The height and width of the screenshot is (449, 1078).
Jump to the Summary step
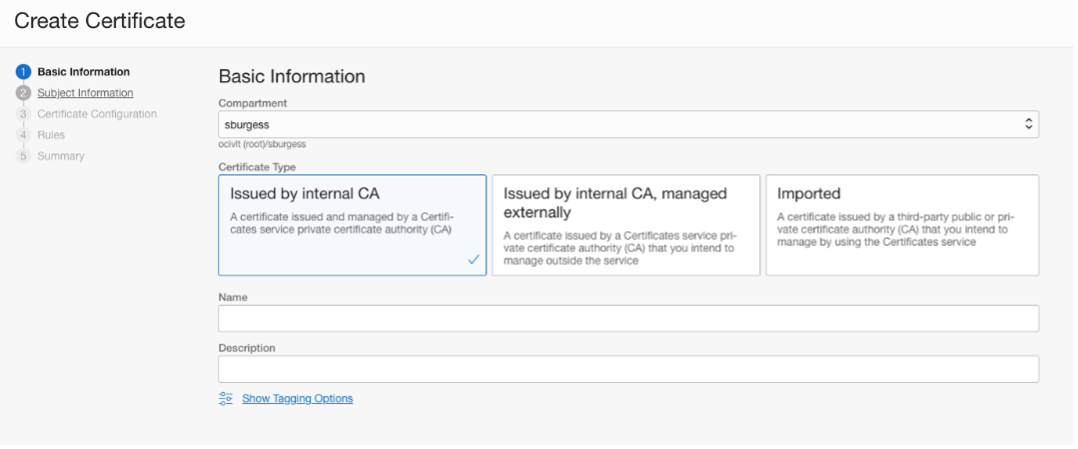click(x=61, y=156)
